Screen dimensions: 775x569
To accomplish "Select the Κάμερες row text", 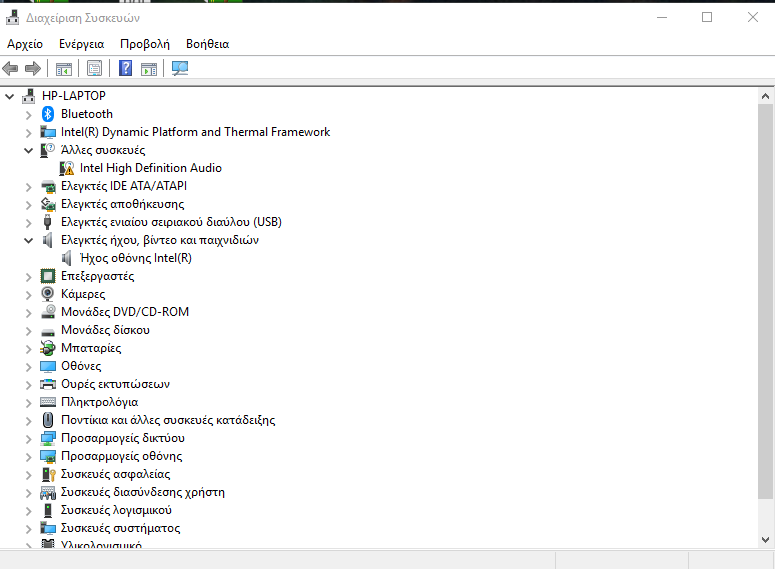I will tap(83, 294).
